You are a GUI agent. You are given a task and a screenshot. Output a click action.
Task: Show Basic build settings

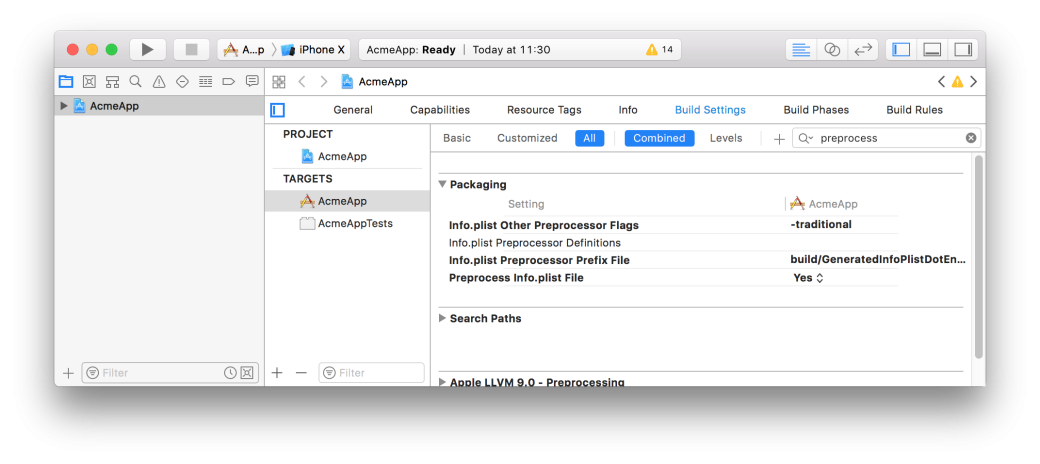click(457, 138)
